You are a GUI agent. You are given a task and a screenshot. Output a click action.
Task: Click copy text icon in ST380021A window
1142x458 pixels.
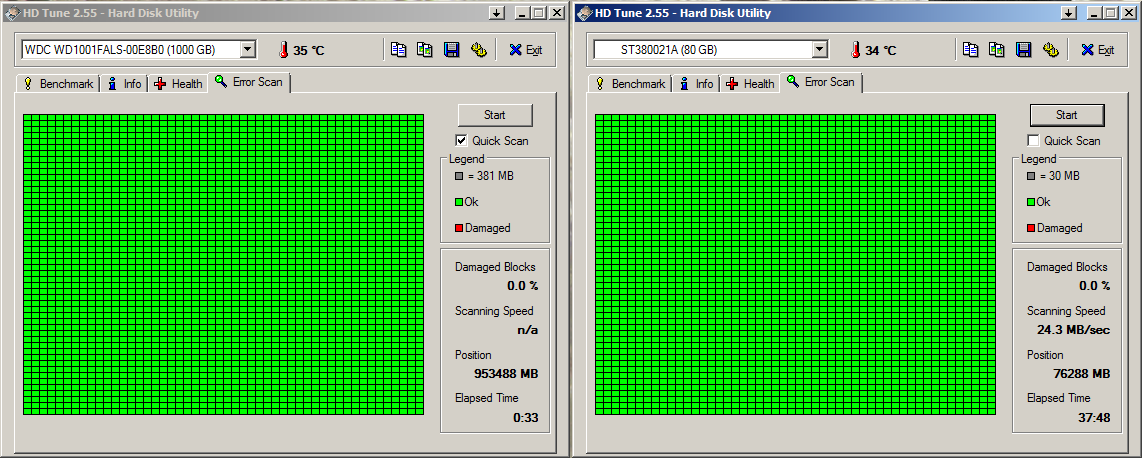970,50
